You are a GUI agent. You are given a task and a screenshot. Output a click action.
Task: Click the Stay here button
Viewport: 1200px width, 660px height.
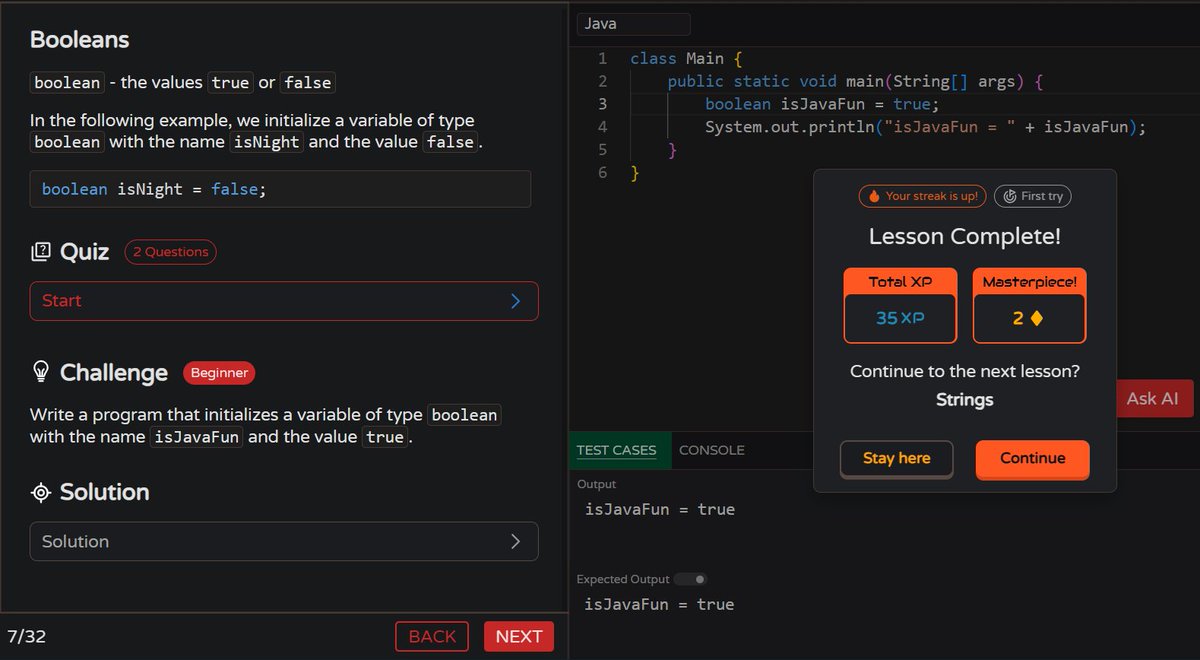click(896, 458)
